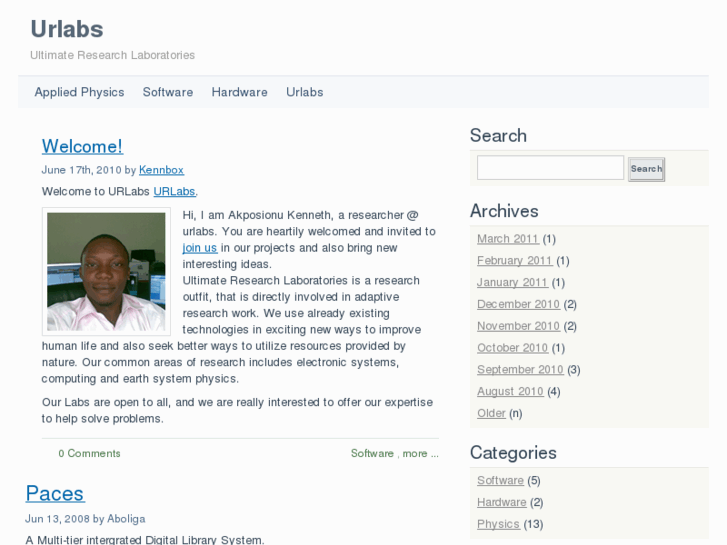Open October 2010 archive
This screenshot has height=545, width=727.
512,348
